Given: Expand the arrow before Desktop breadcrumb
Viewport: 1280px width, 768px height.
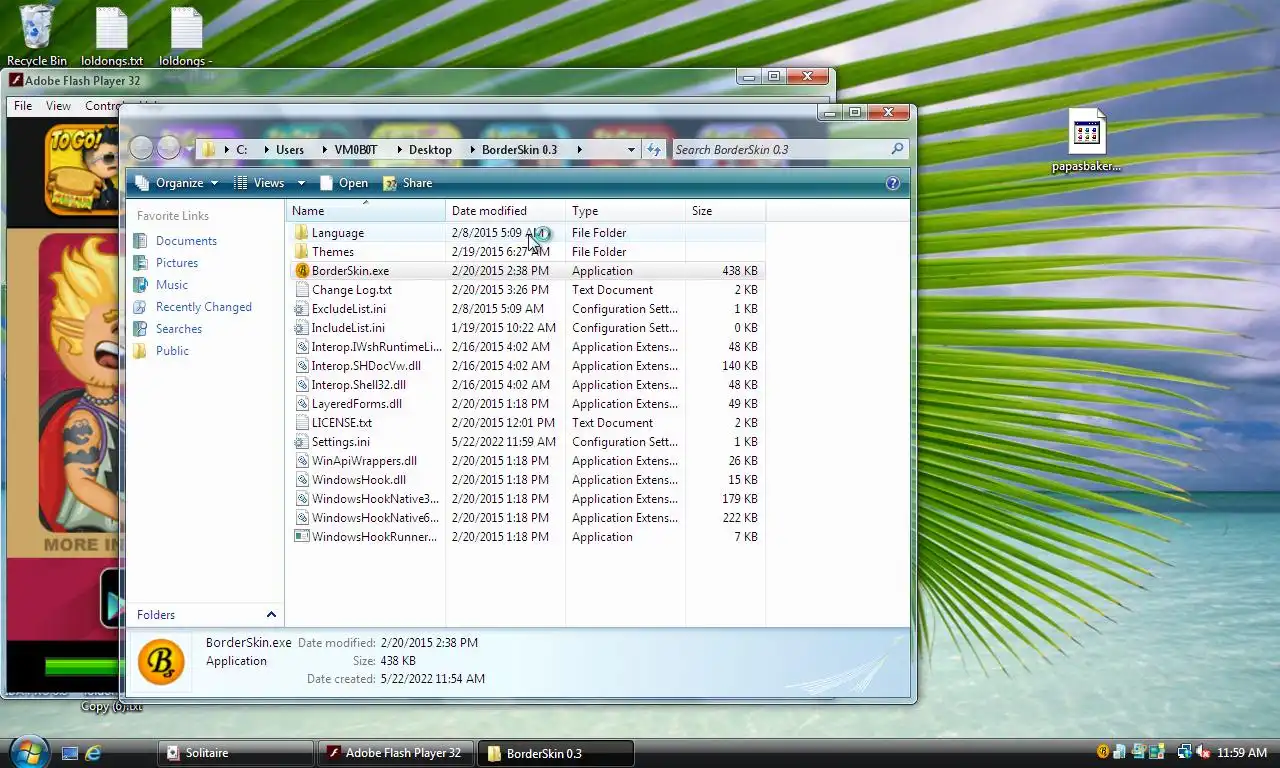Looking at the screenshot, I should (400, 149).
